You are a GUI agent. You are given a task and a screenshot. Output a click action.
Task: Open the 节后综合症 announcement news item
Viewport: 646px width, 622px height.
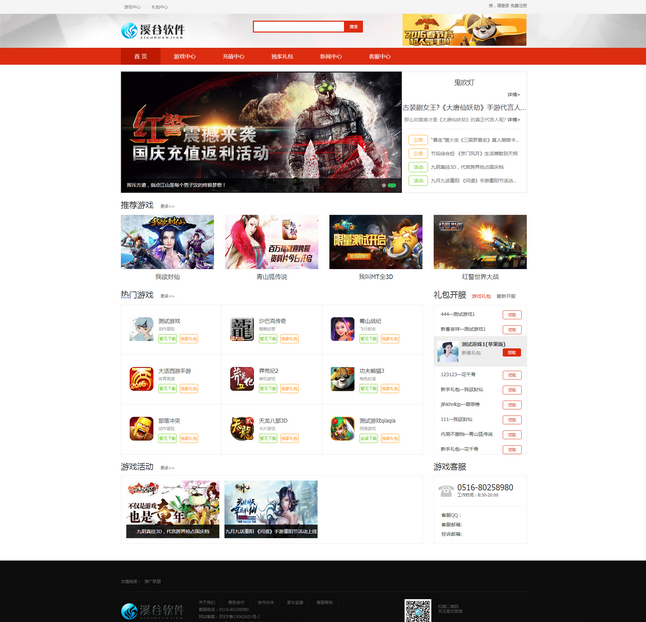[474, 154]
